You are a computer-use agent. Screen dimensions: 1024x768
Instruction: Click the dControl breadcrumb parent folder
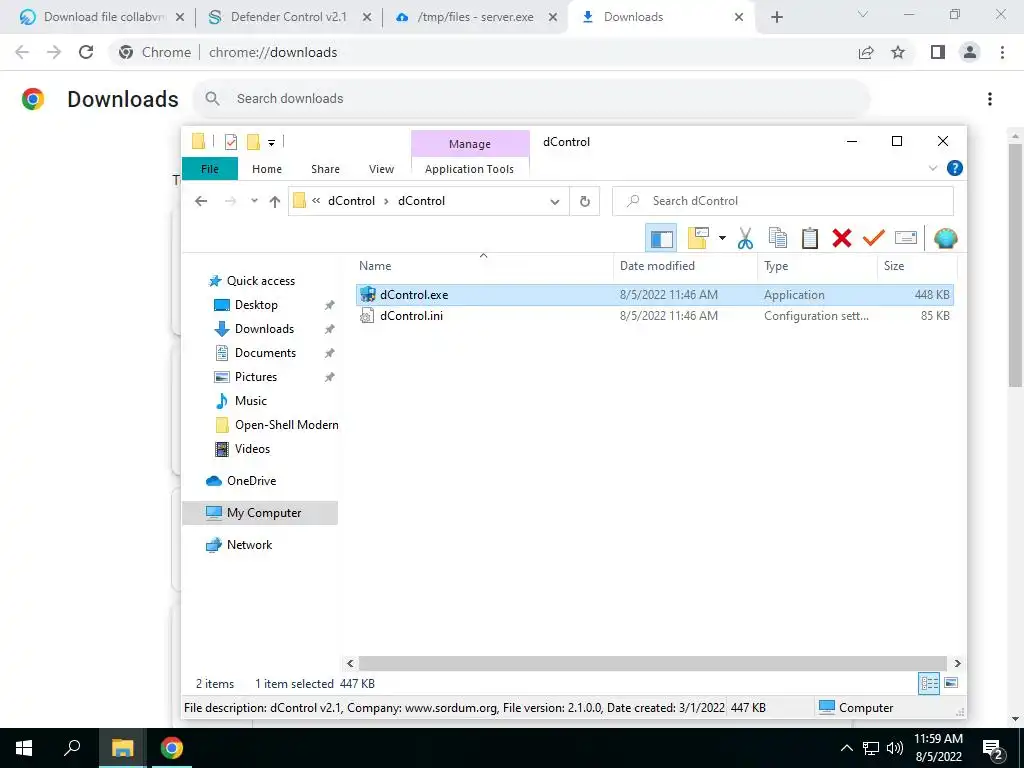pos(351,201)
